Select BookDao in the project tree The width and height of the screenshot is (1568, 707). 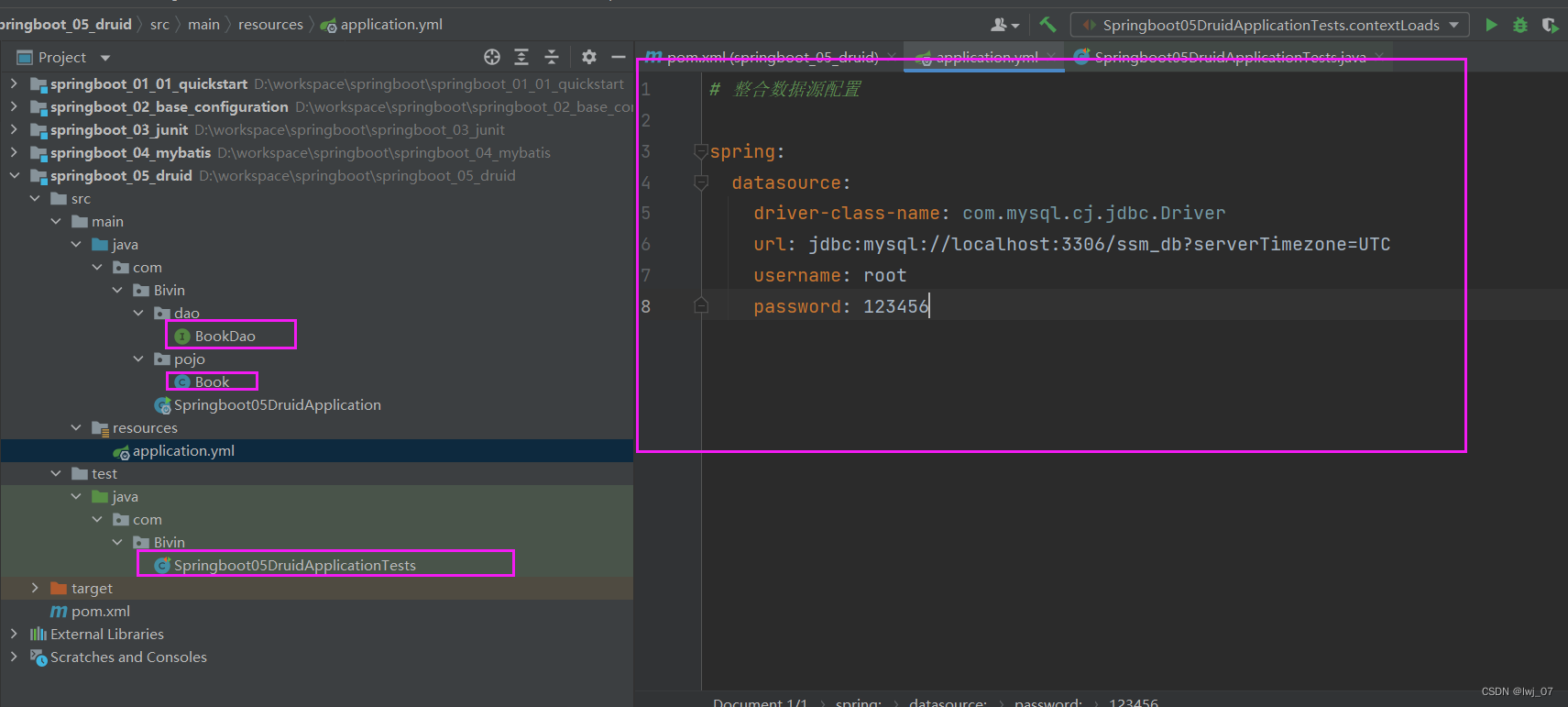(225, 336)
